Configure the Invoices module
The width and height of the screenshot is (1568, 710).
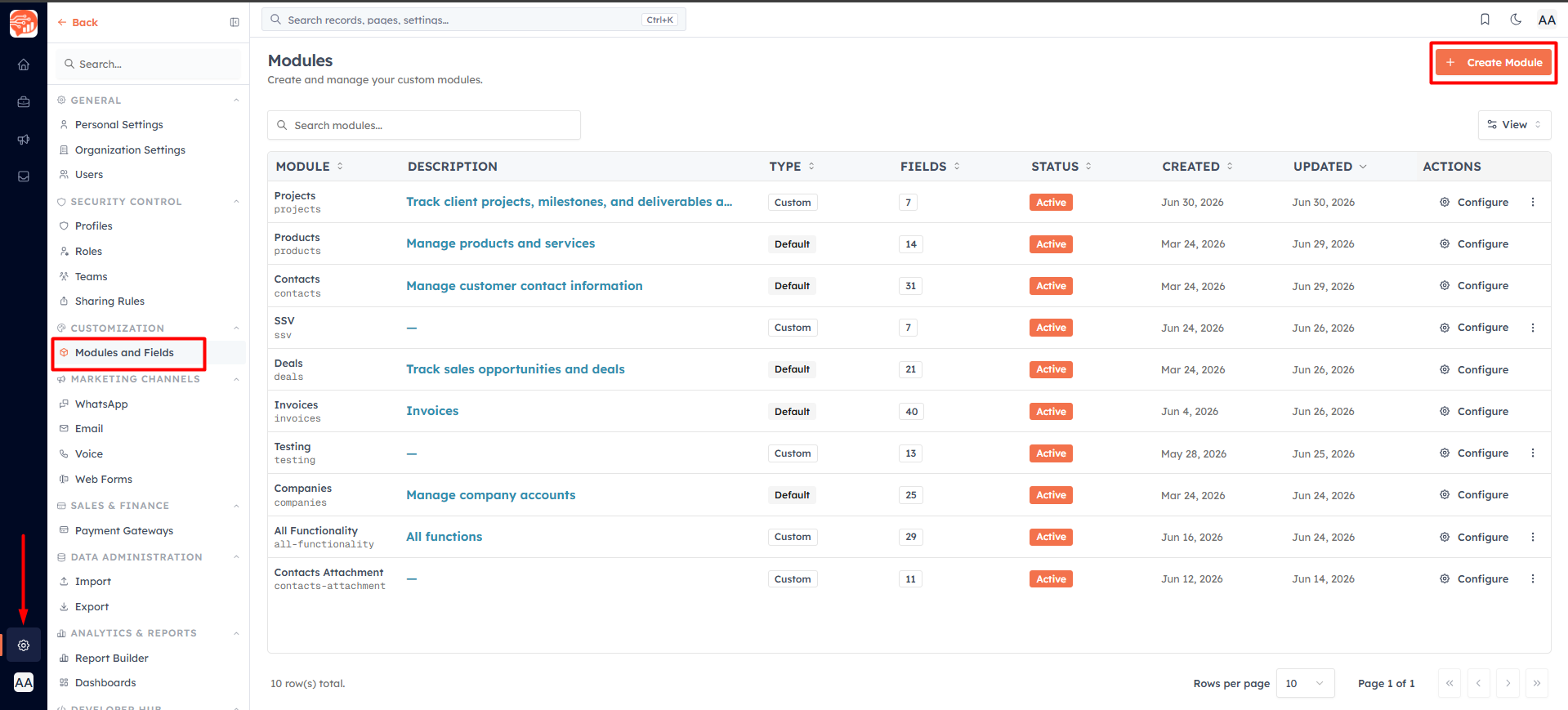coord(1474,411)
